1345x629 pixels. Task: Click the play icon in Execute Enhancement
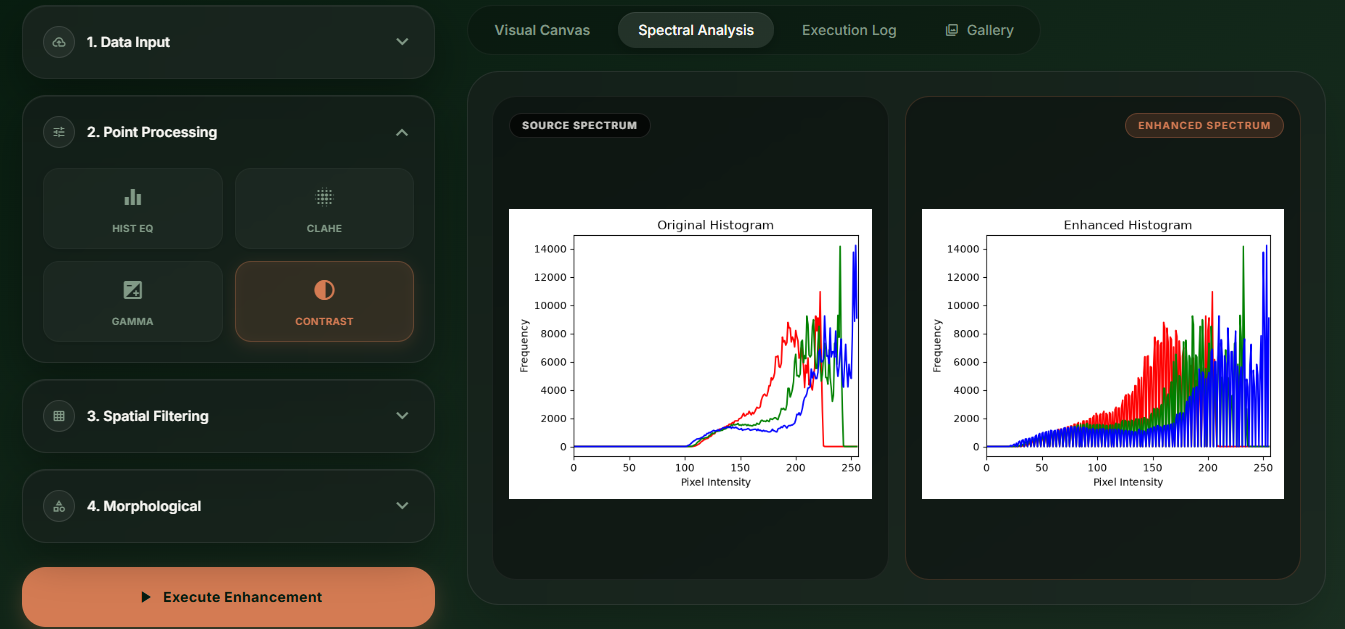145,597
